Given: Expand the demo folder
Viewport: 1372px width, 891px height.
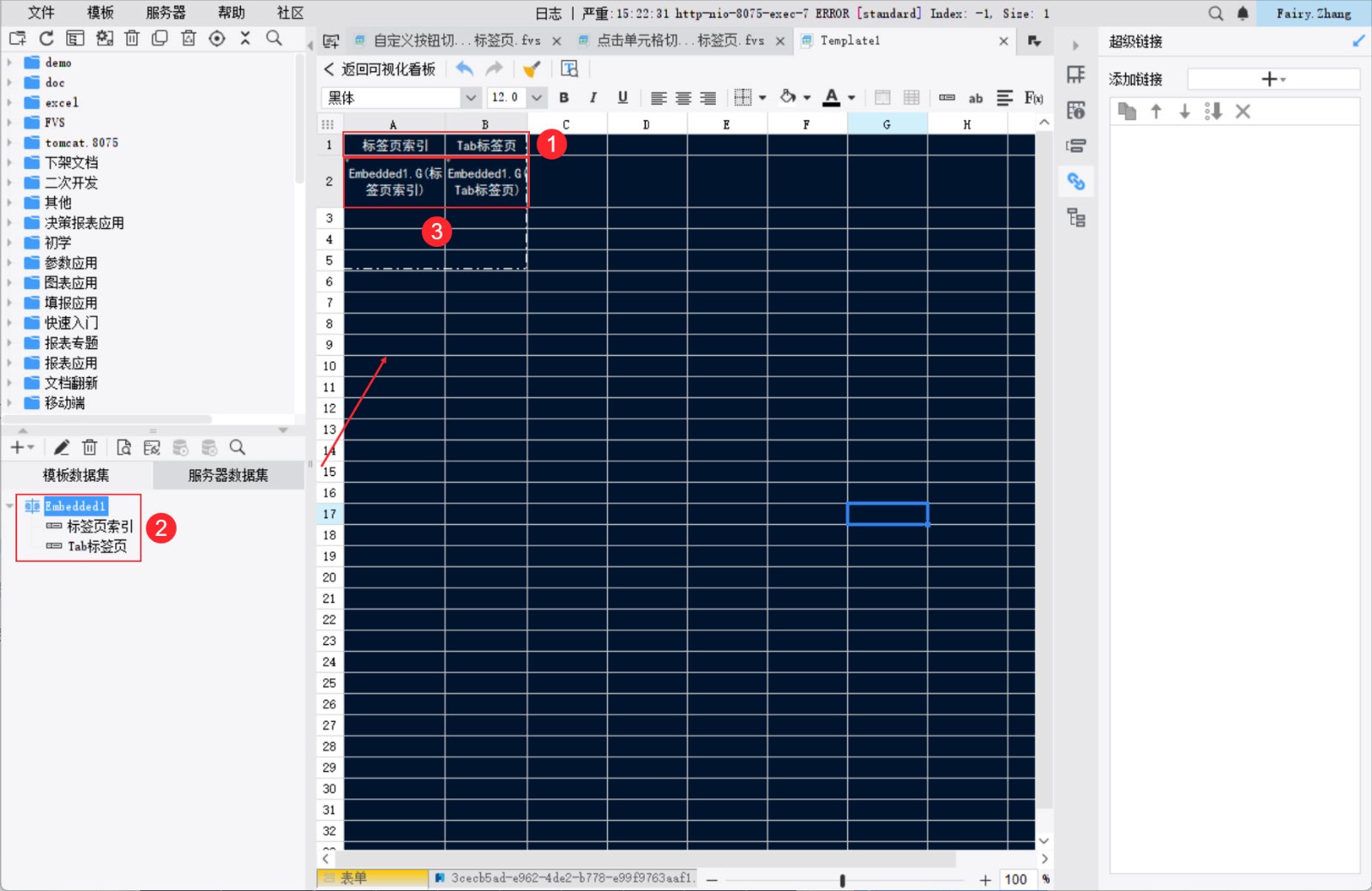Looking at the screenshot, I should pos(9,62).
